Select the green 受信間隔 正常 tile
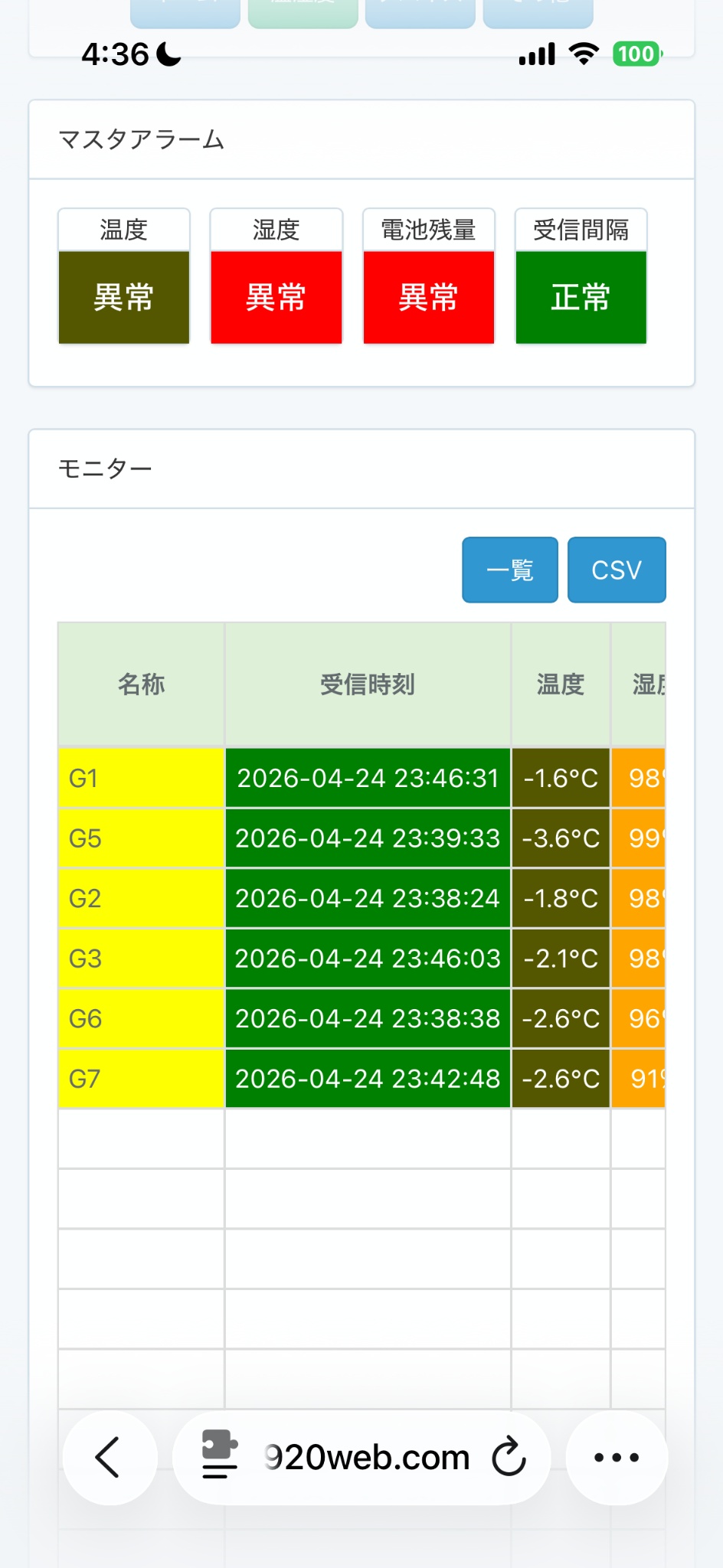 tap(581, 276)
